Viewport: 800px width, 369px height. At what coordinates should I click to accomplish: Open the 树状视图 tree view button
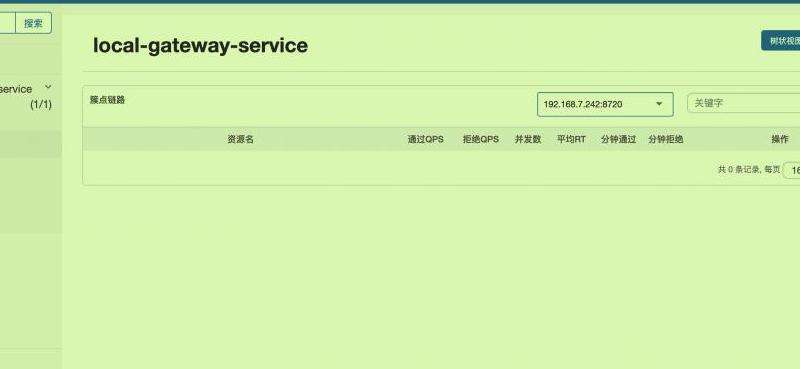coord(781,41)
